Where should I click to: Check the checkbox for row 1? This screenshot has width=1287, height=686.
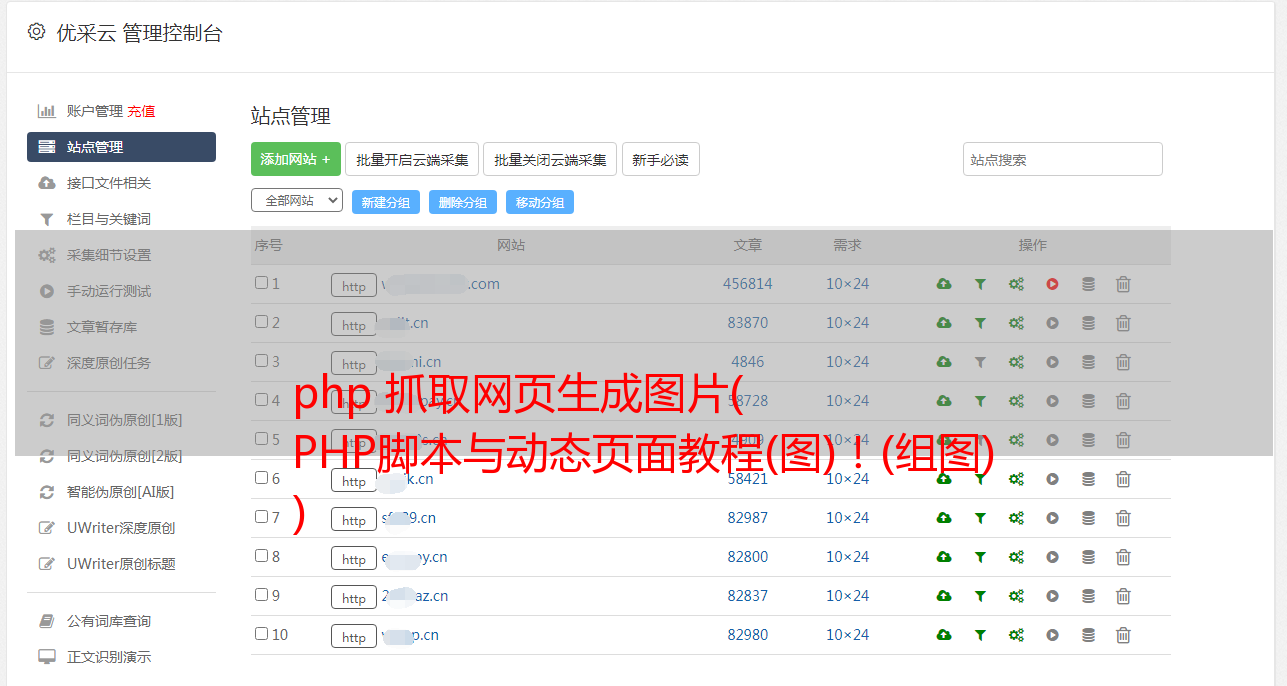click(x=261, y=283)
